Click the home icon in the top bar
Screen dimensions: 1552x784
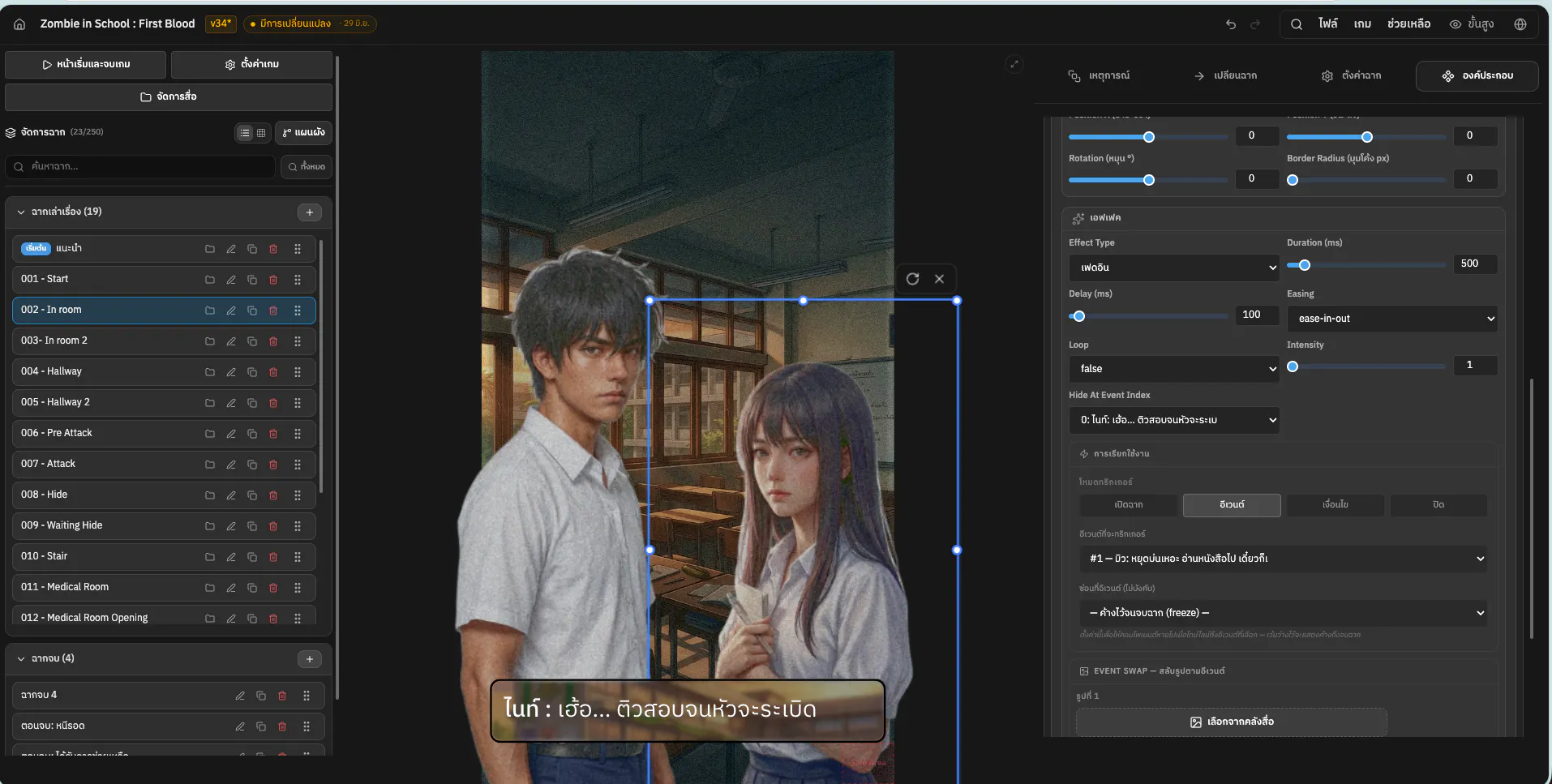click(19, 24)
